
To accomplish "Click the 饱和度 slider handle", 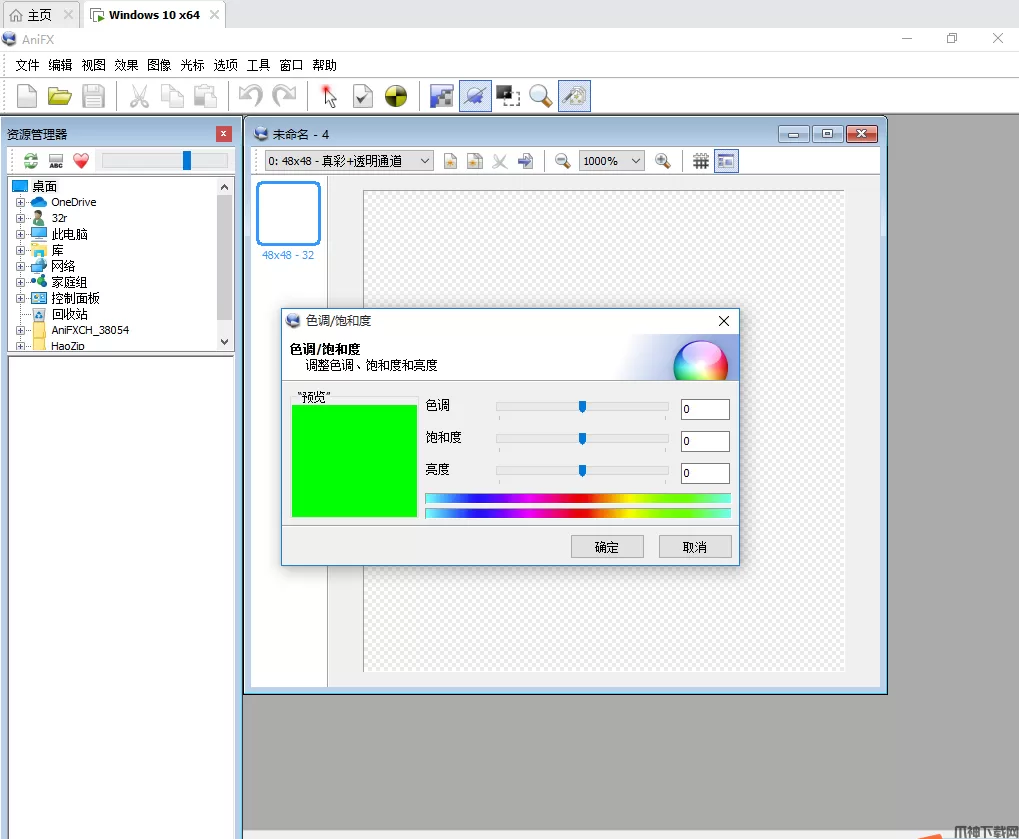I will pos(582,438).
